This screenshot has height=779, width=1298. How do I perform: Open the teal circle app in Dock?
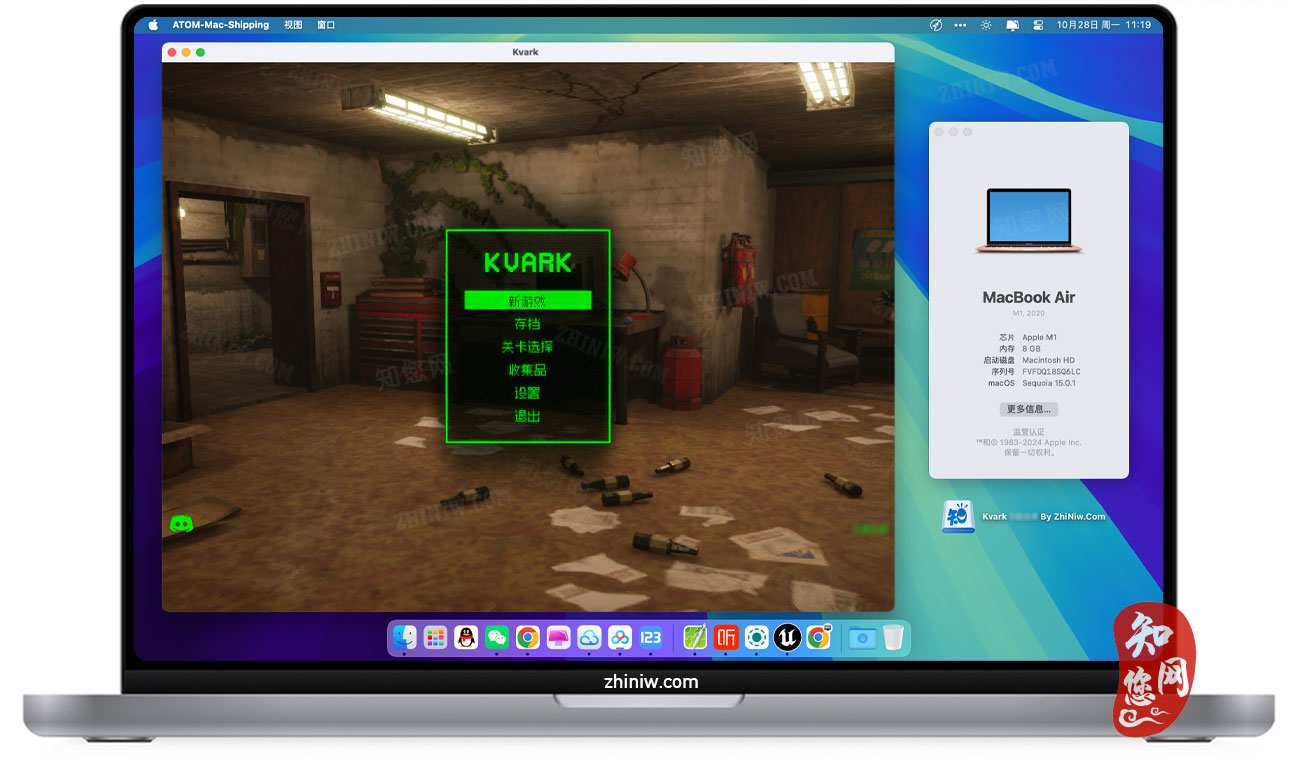point(757,637)
